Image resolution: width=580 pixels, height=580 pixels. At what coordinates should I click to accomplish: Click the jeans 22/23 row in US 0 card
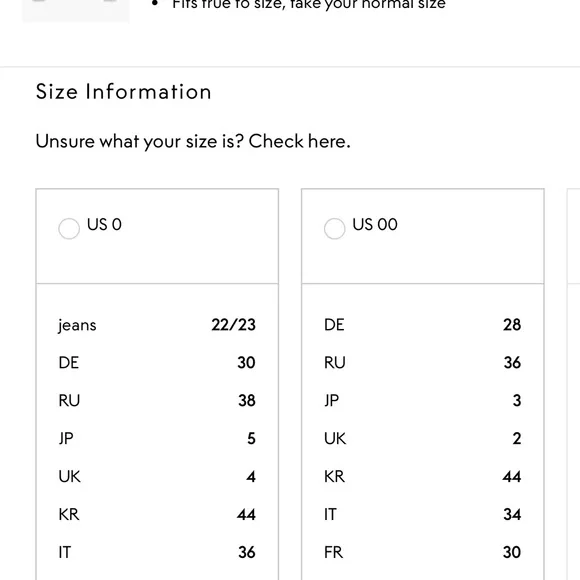[157, 325]
